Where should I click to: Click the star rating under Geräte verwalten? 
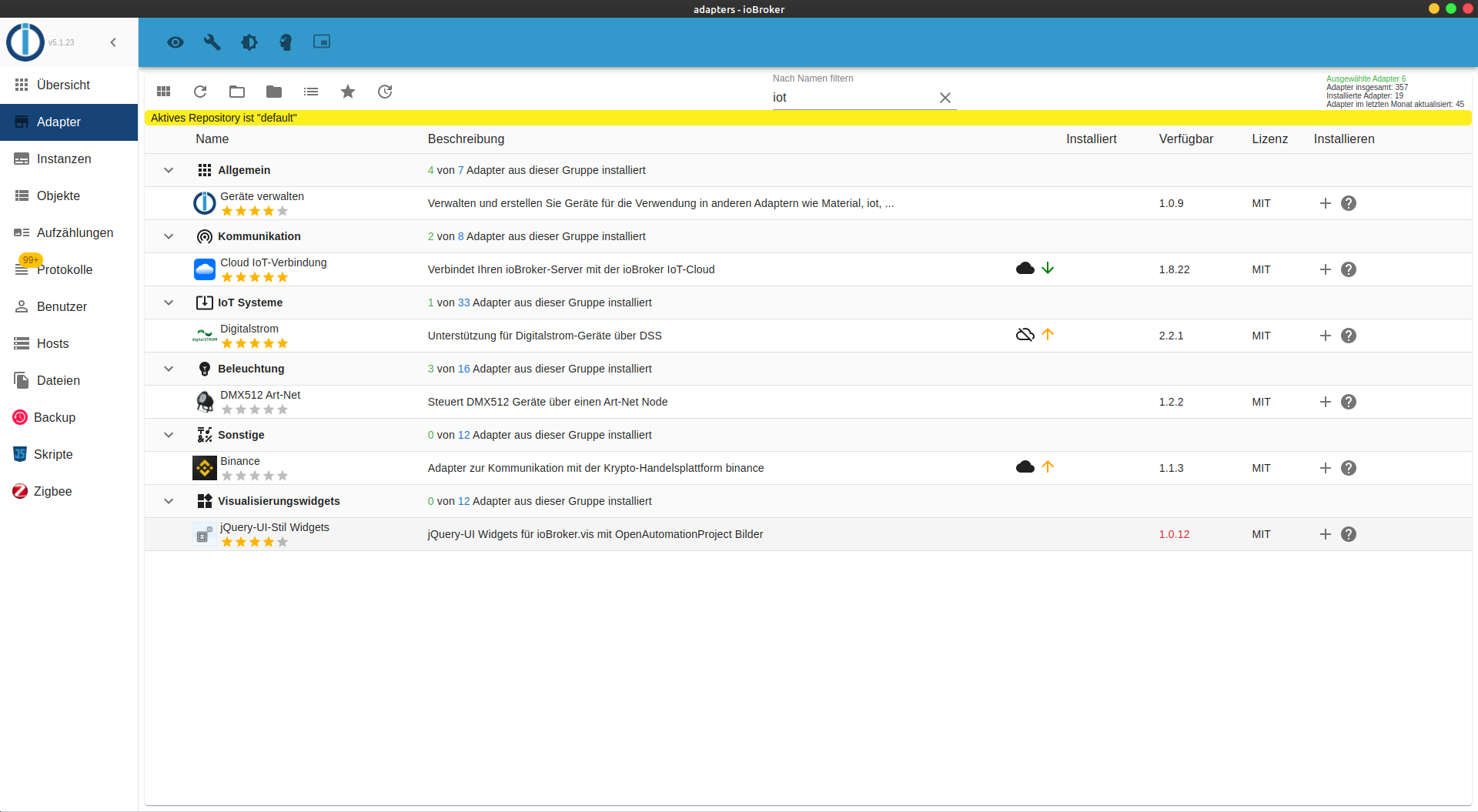point(255,211)
